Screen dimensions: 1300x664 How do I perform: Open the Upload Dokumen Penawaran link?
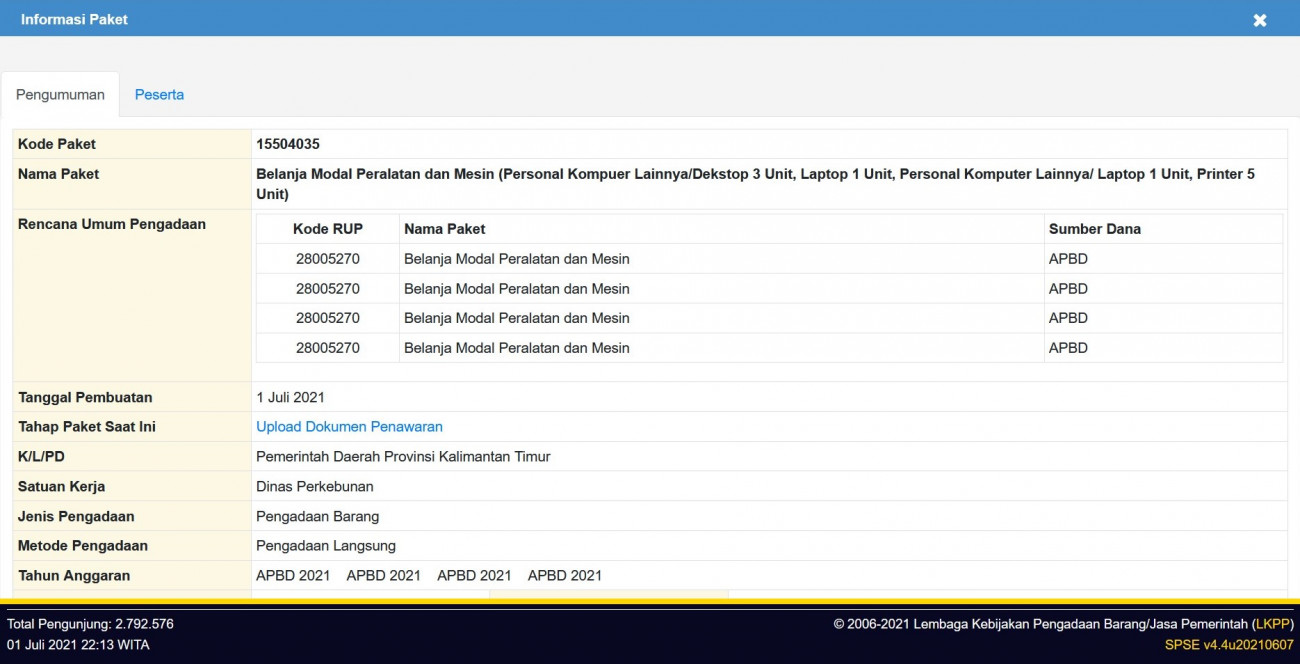349,426
